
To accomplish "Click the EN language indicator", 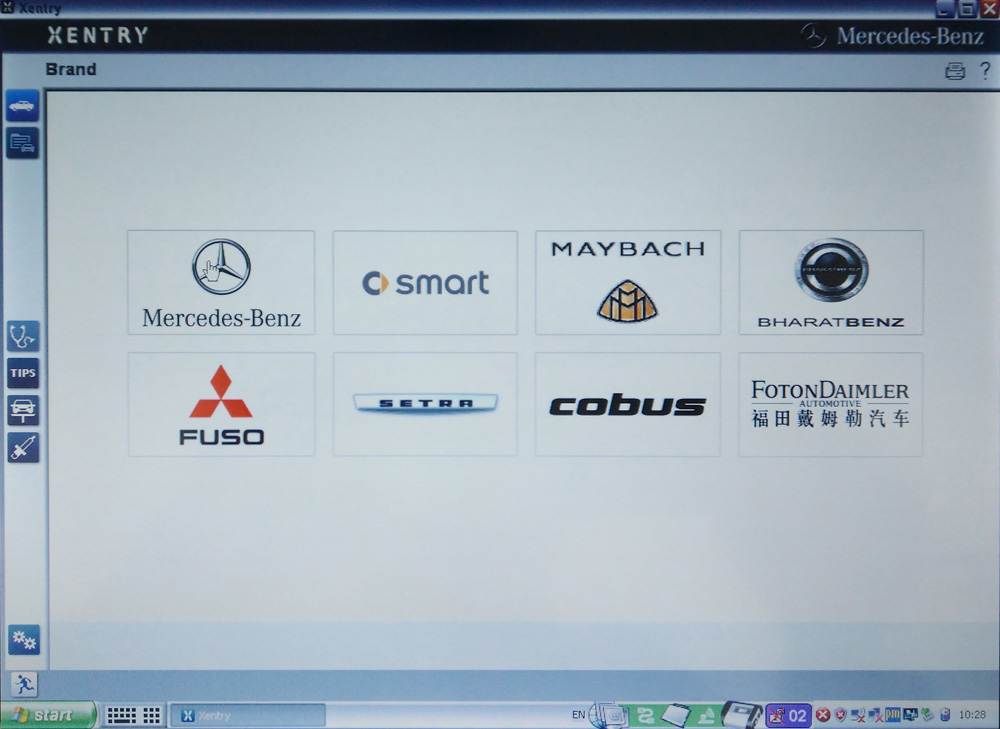I will pyautogui.click(x=578, y=715).
